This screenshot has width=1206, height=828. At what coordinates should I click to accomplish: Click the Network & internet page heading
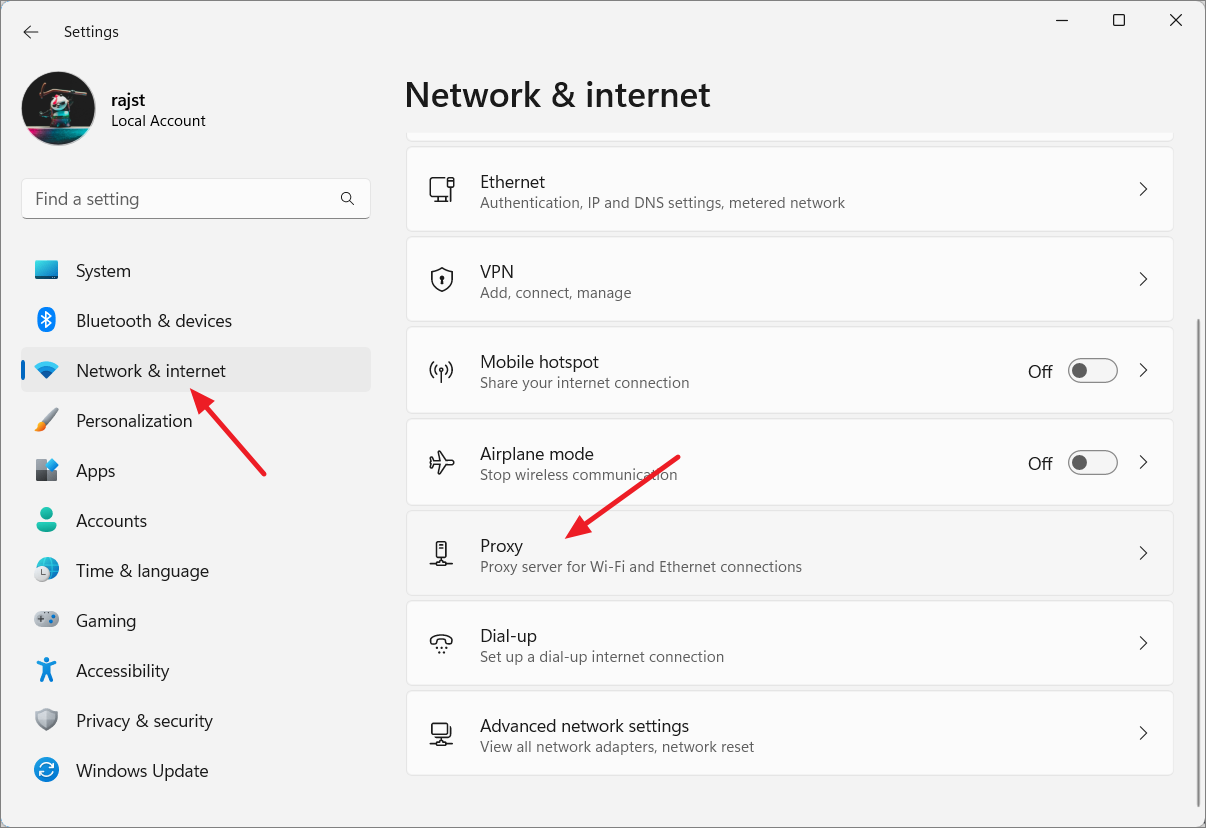pos(557,95)
